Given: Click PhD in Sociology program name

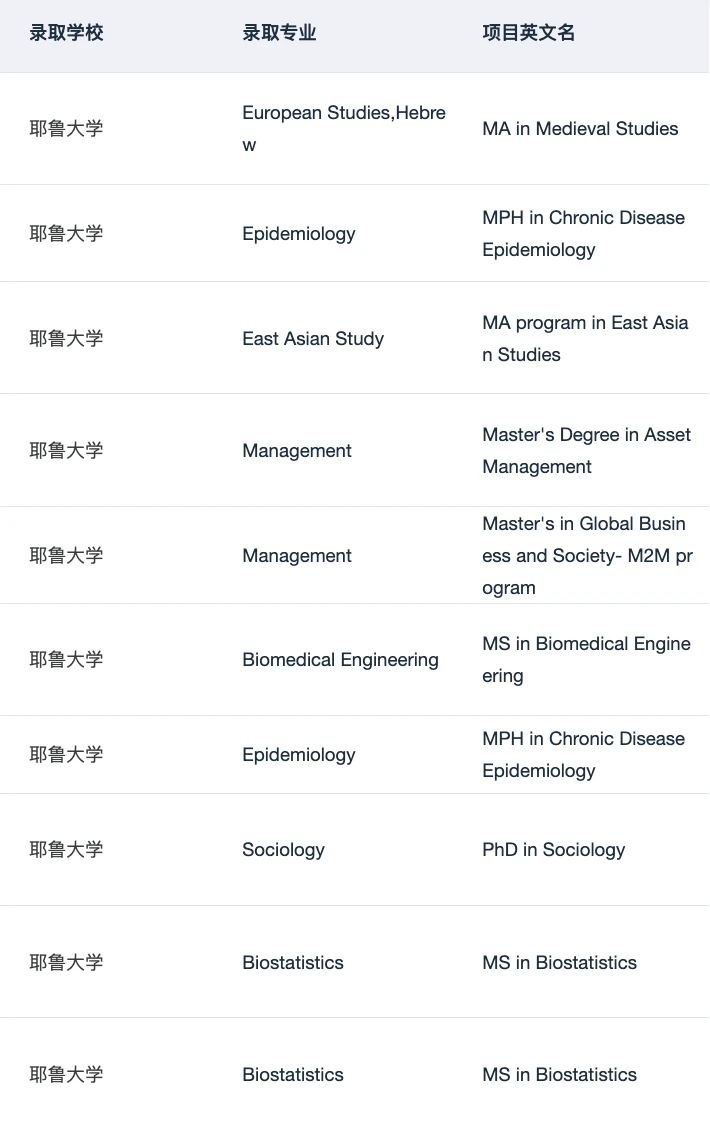Looking at the screenshot, I should tap(554, 849).
